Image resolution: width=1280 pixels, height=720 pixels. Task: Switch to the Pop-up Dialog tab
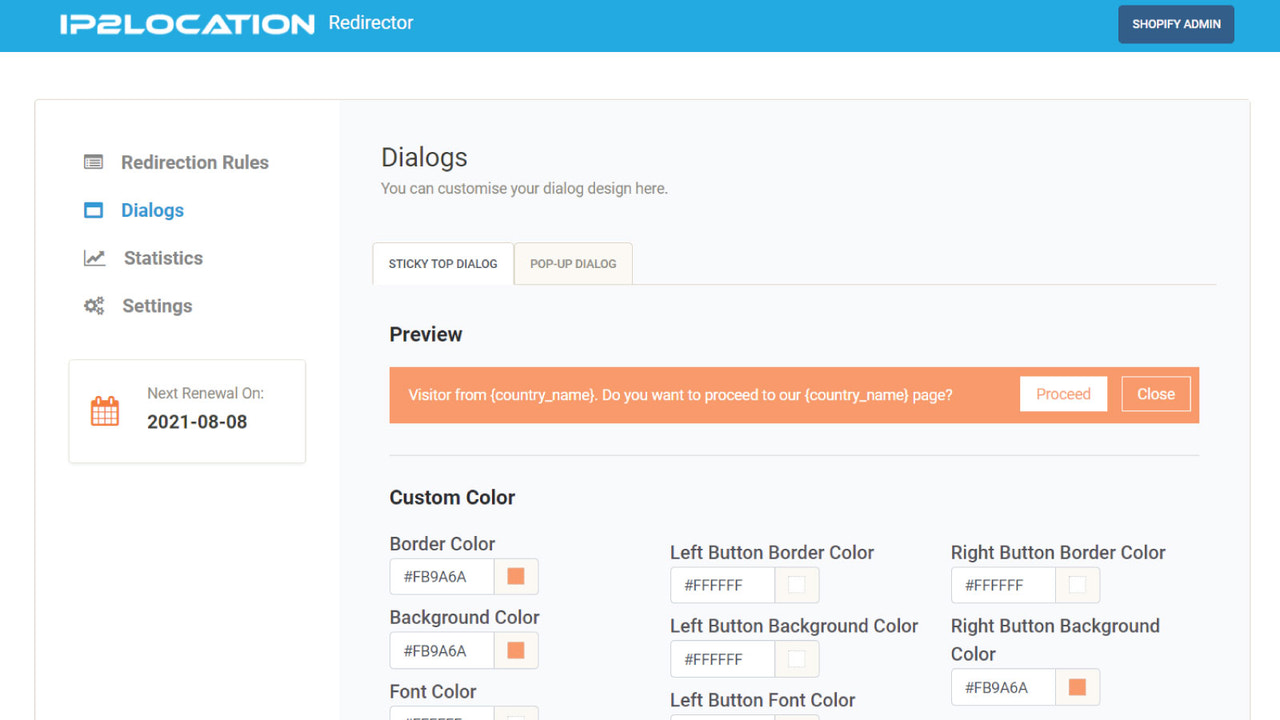(x=572, y=263)
